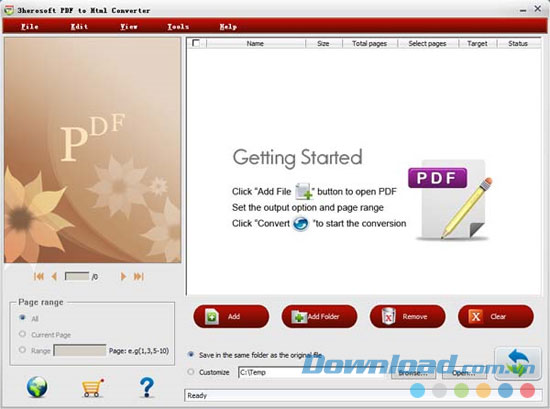The height and width of the screenshot is (409, 550).
Task: Click the shopping cart purchase icon
Action: (93, 388)
